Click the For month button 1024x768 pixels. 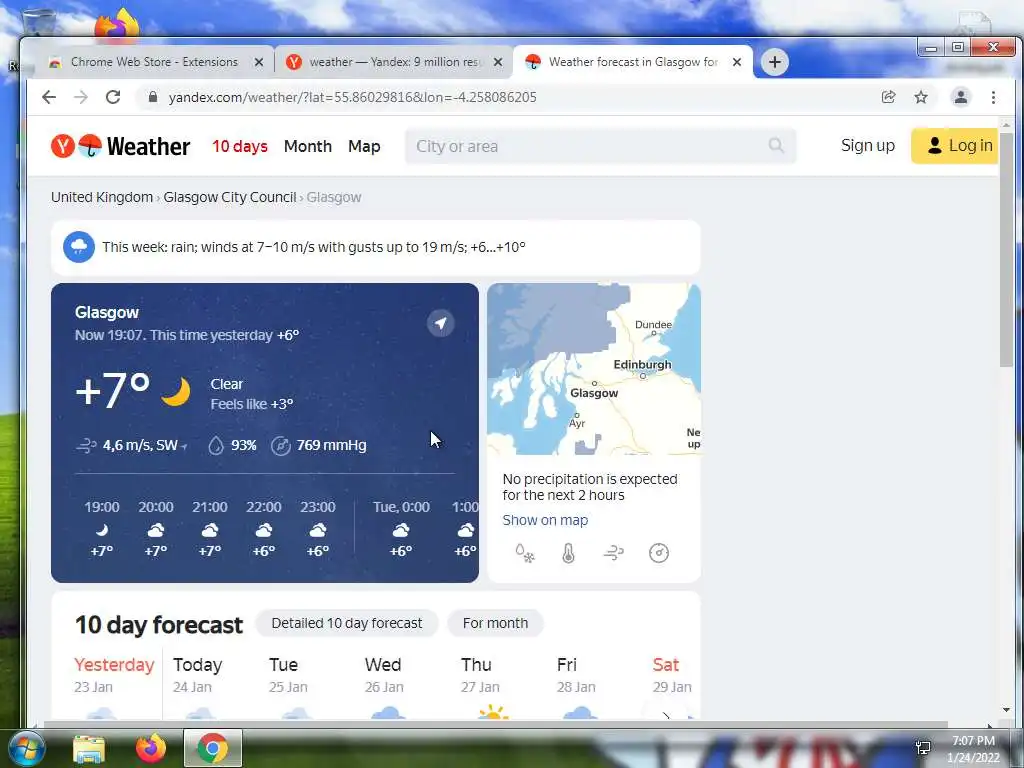(x=495, y=623)
